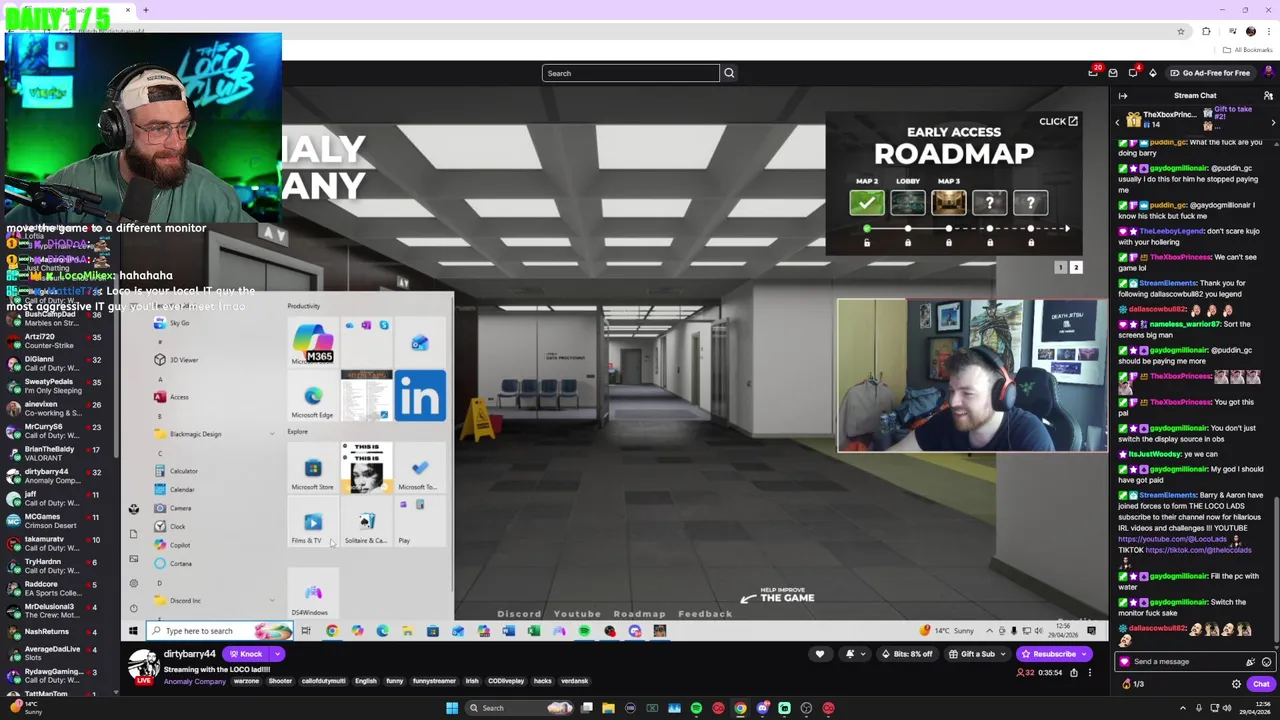The width and height of the screenshot is (1280, 720).
Task: Click Chrome icon in the bottom taskbar
Action: pos(740,708)
